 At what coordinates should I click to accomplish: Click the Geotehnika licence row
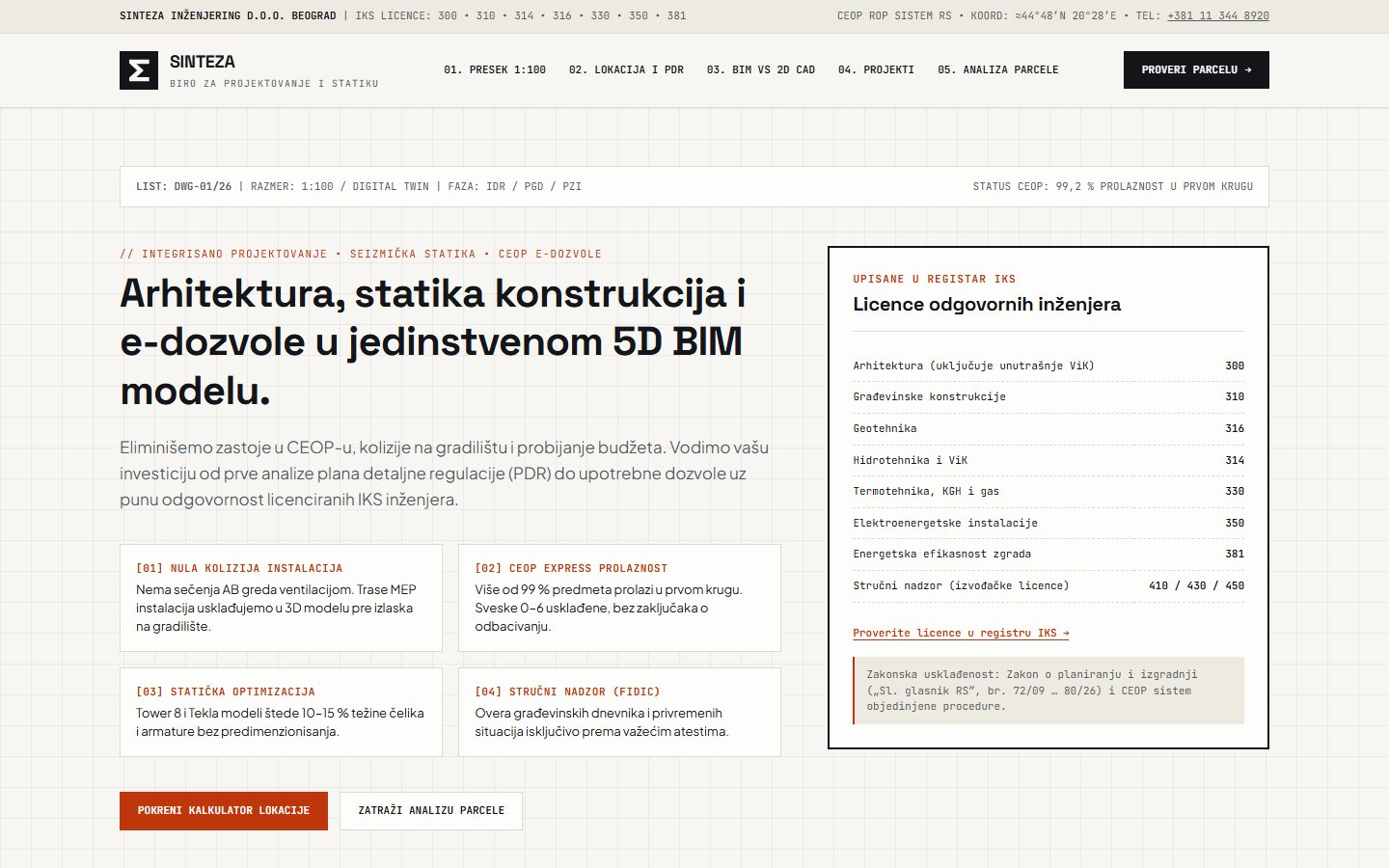click(1049, 428)
